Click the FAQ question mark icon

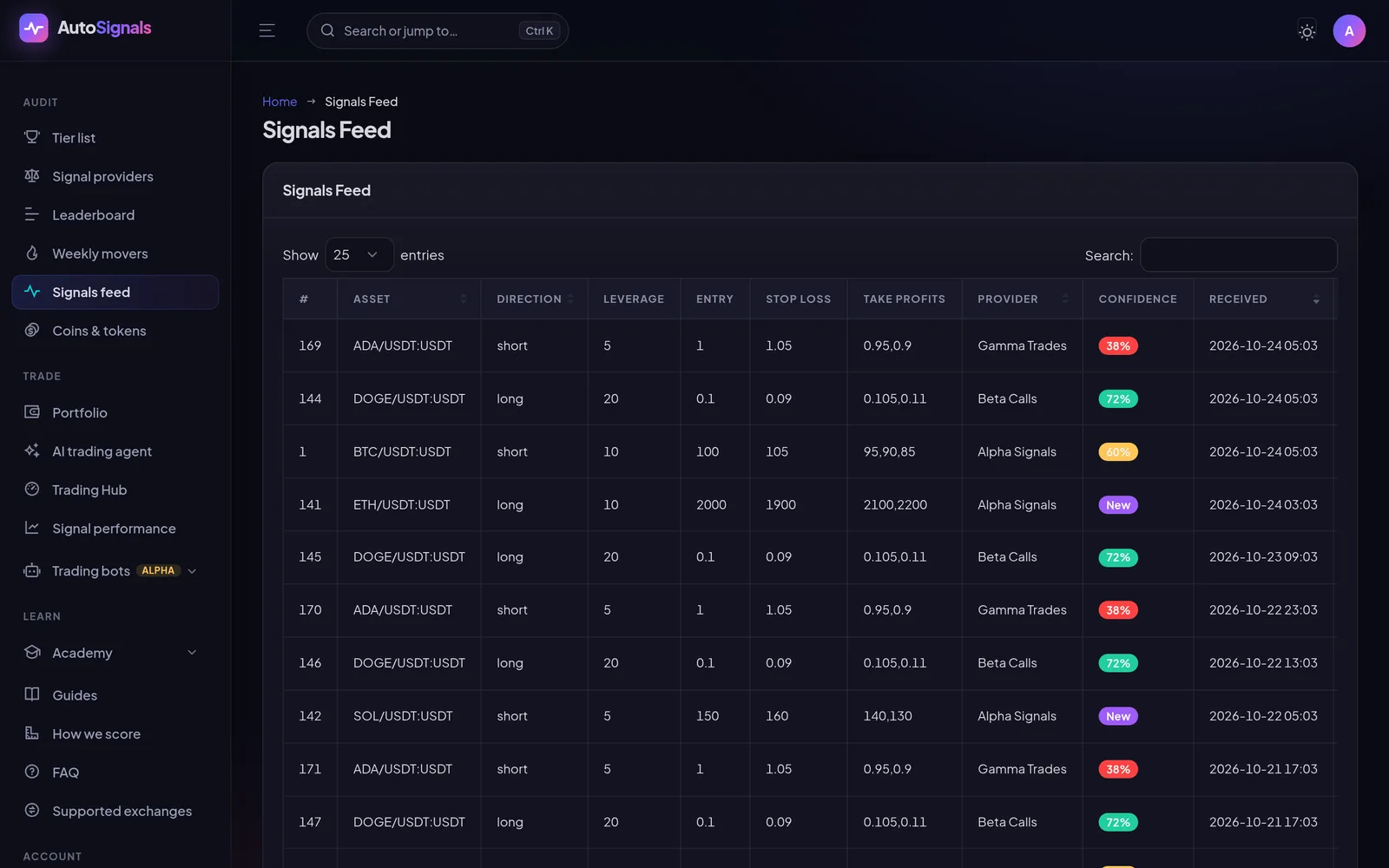tap(32, 772)
